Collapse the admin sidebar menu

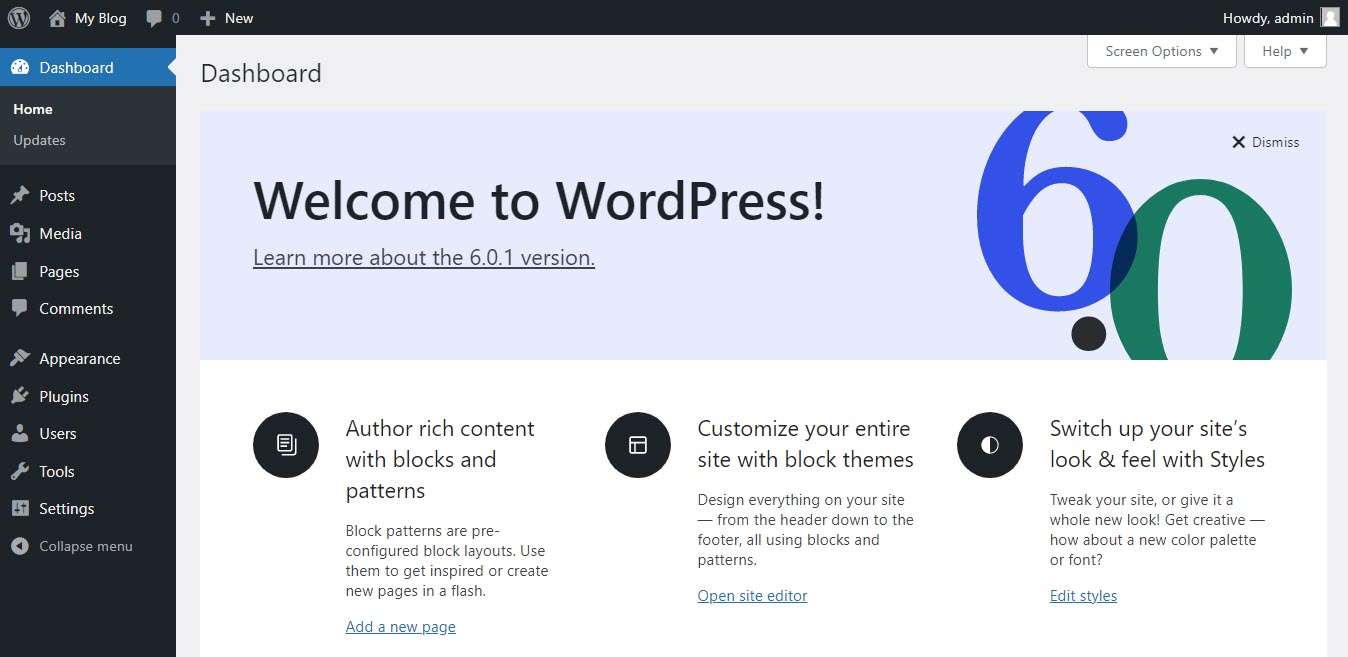88,546
